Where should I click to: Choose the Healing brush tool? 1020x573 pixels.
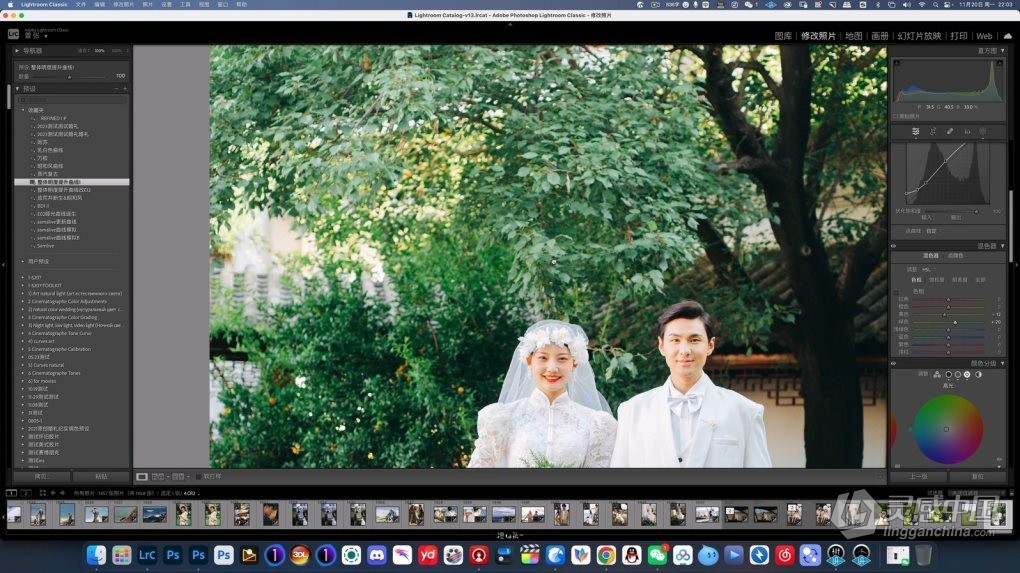(950, 131)
